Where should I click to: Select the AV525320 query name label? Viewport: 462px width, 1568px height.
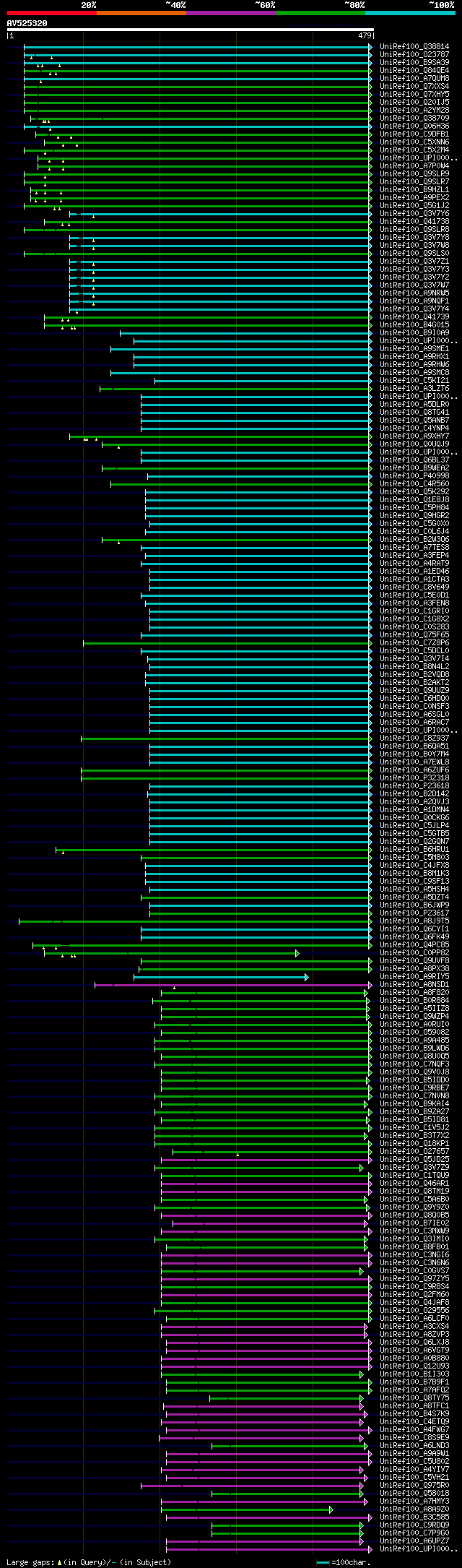tap(27, 23)
